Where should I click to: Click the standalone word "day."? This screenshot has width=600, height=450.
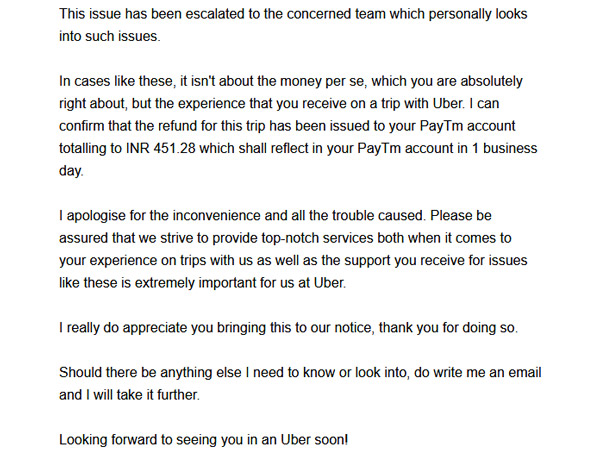click(x=72, y=171)
